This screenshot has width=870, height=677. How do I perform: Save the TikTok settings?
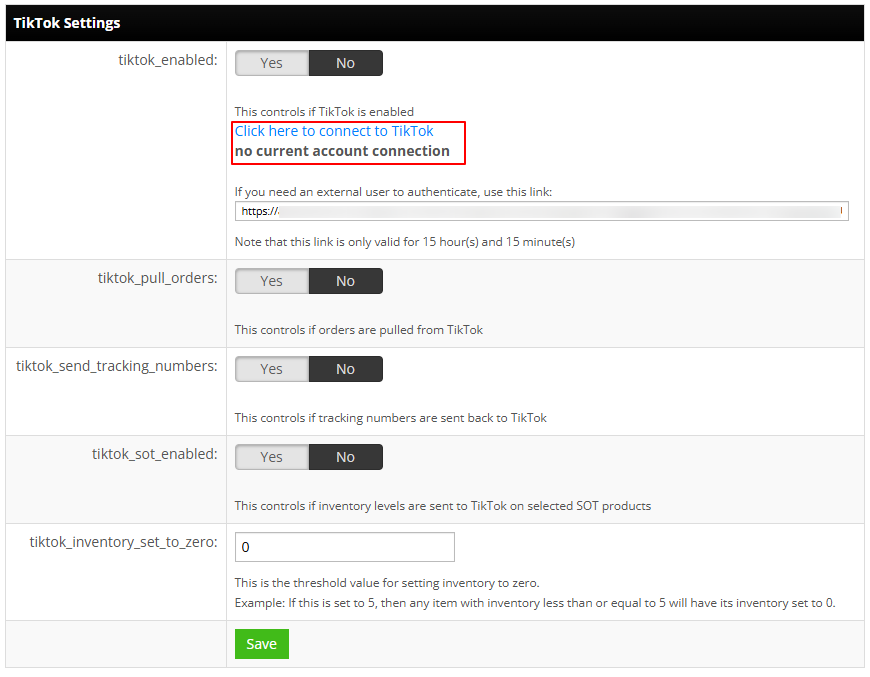(x=262, y=644)
